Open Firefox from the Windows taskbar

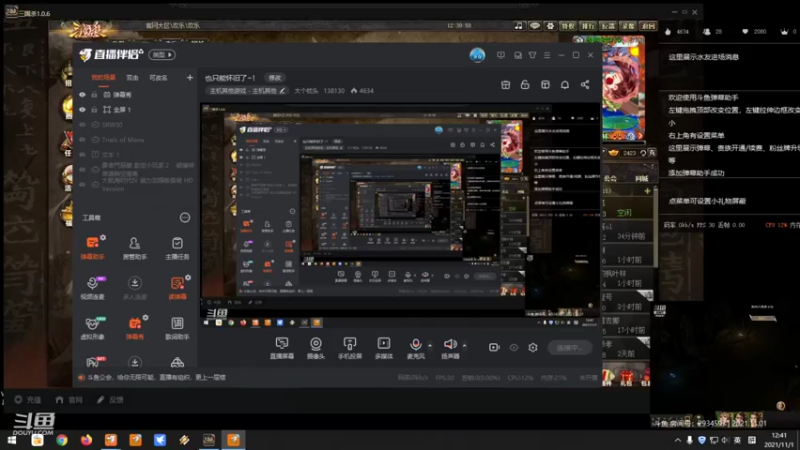tap(86, 440)
